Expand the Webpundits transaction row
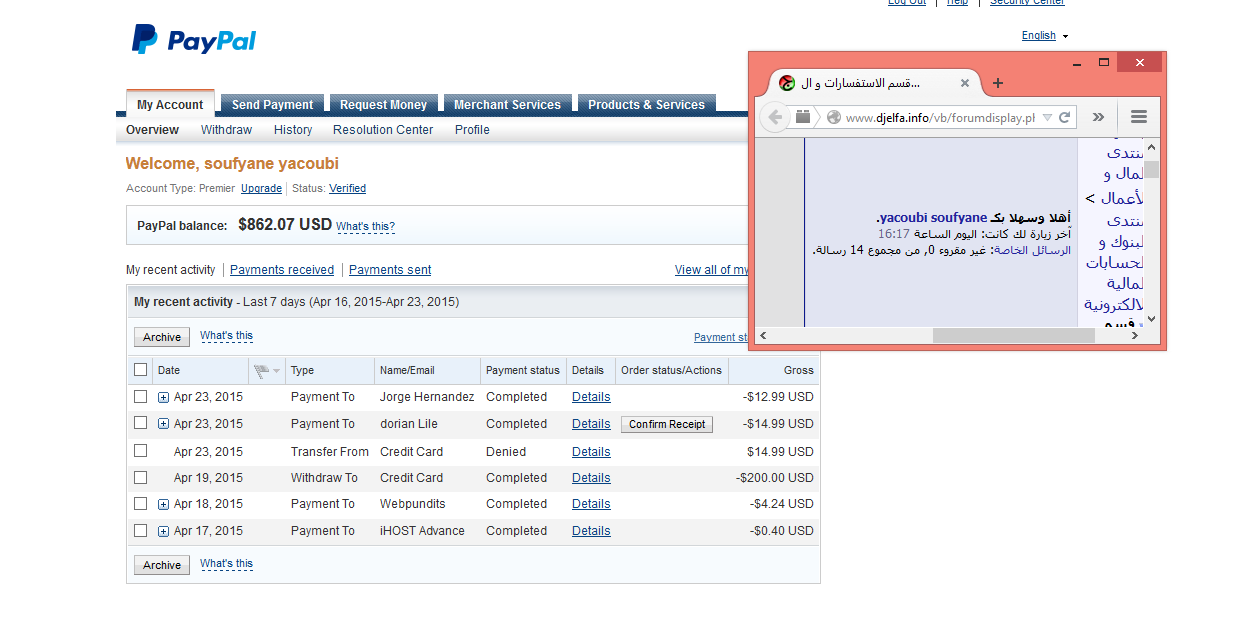 tap(164, 504)
